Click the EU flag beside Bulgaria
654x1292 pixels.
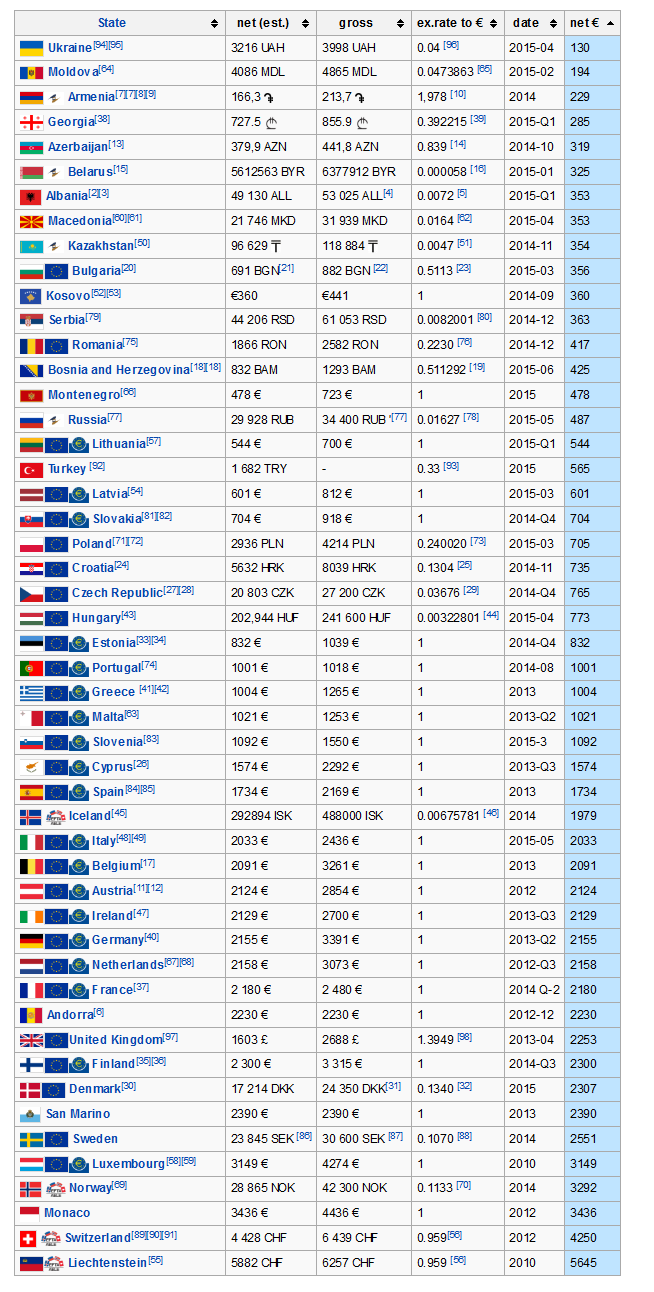pos(56,271)
